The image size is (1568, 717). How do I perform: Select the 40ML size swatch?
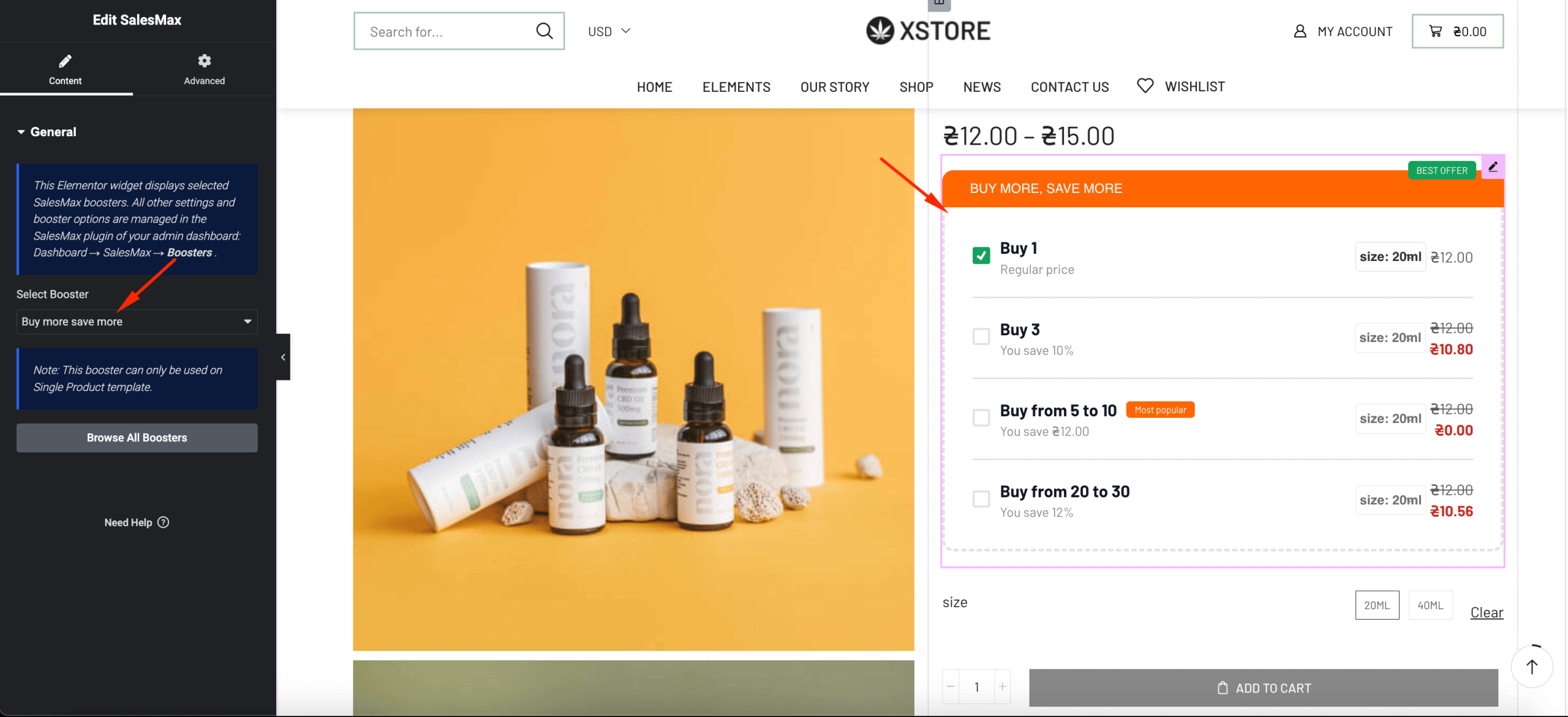1430,605
